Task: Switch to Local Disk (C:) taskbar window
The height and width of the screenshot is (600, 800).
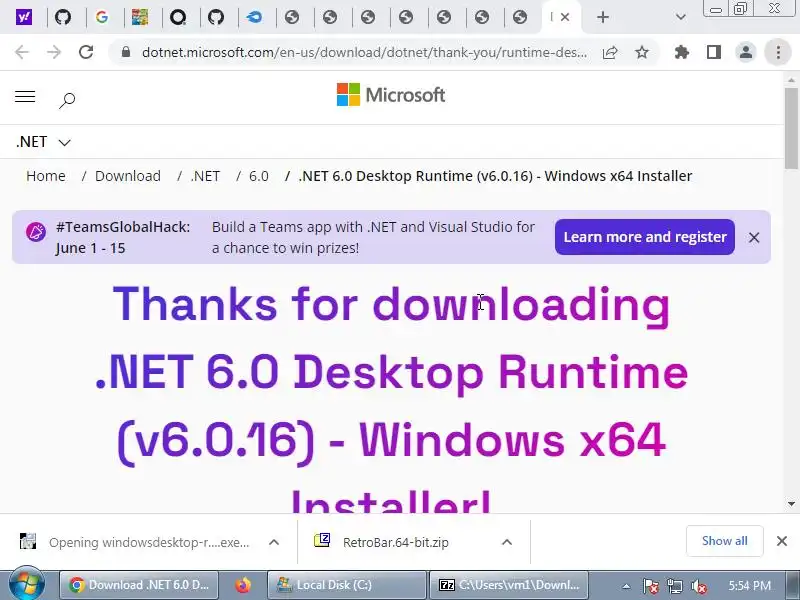Action: (x=347, y=585)
